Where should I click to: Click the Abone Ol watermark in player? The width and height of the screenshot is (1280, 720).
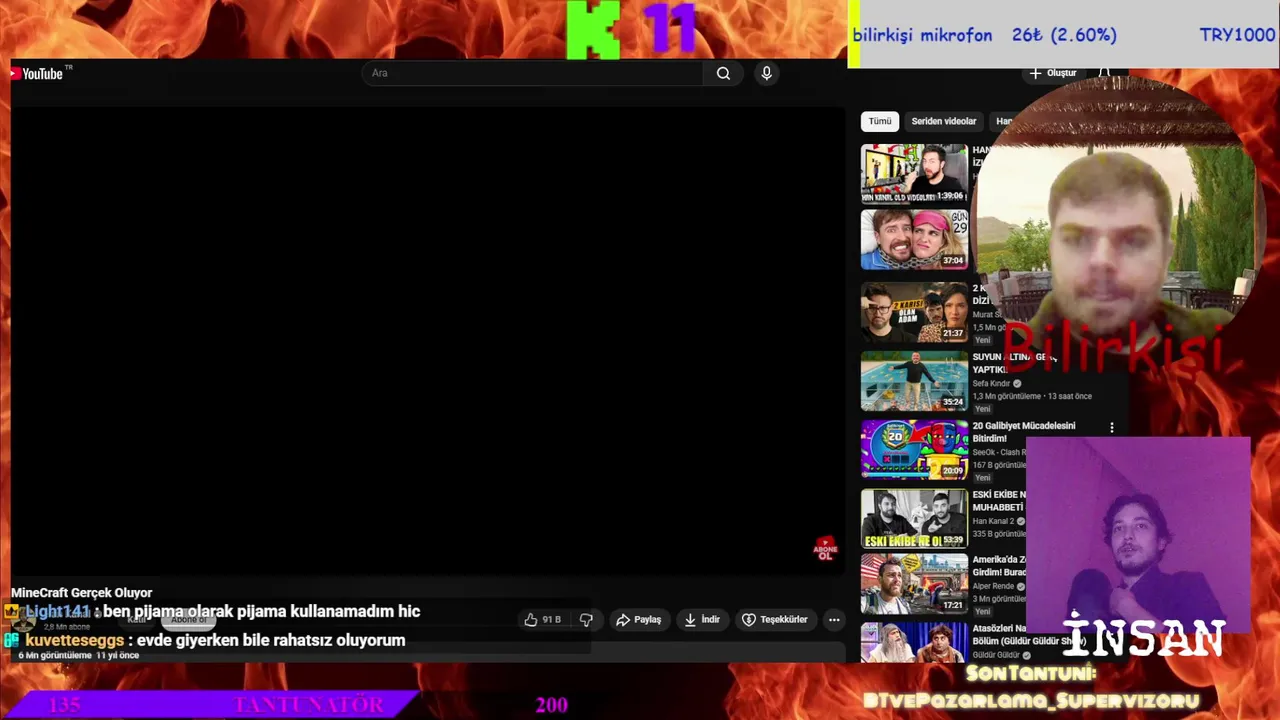[825, 549]
